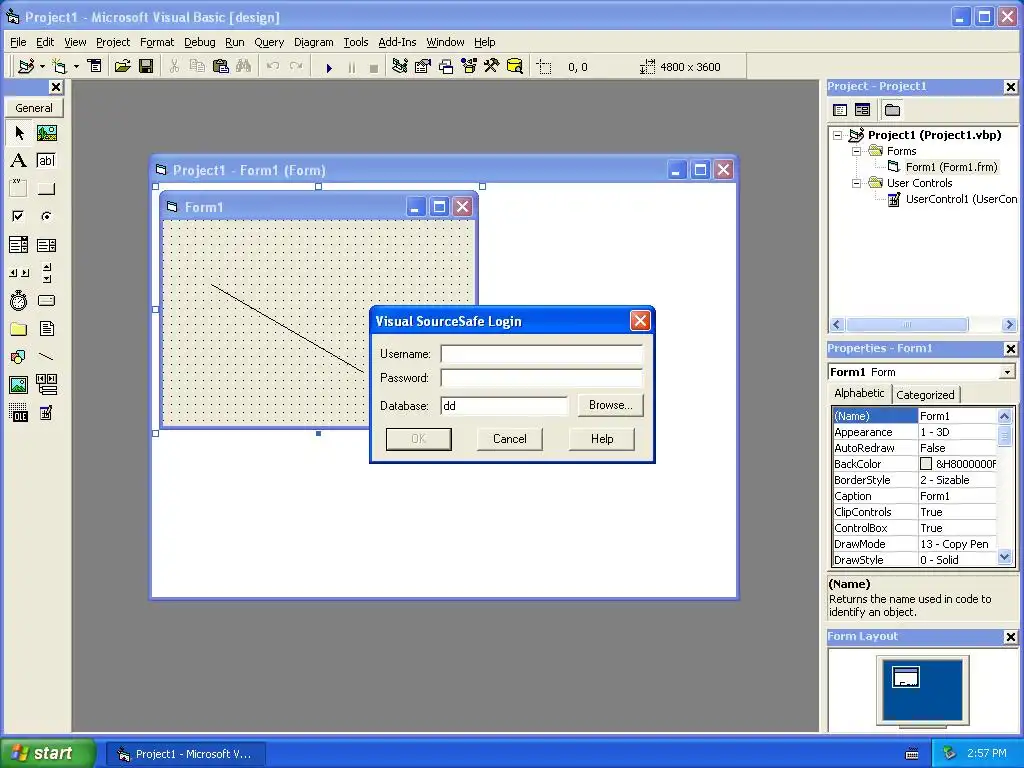This screenshot has width=1024, height=768.
Task: Switch to the Categorized tab
Action: tap(925, 395)
